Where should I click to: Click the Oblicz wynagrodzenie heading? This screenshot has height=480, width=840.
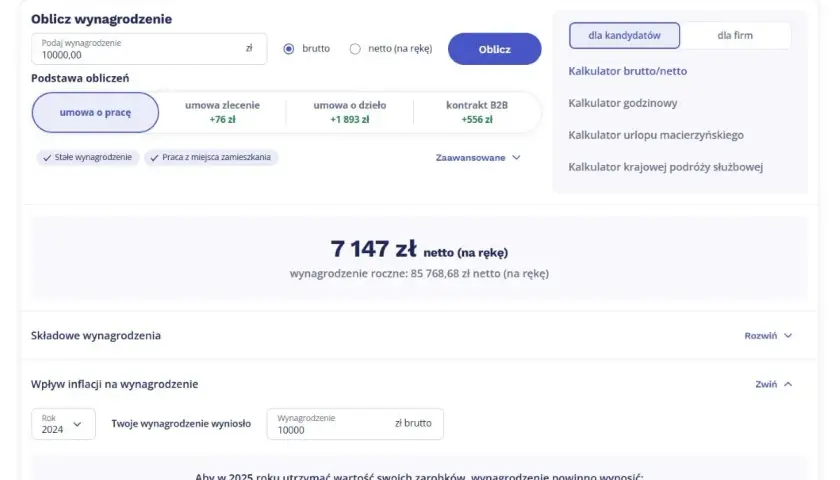(101, 19)
